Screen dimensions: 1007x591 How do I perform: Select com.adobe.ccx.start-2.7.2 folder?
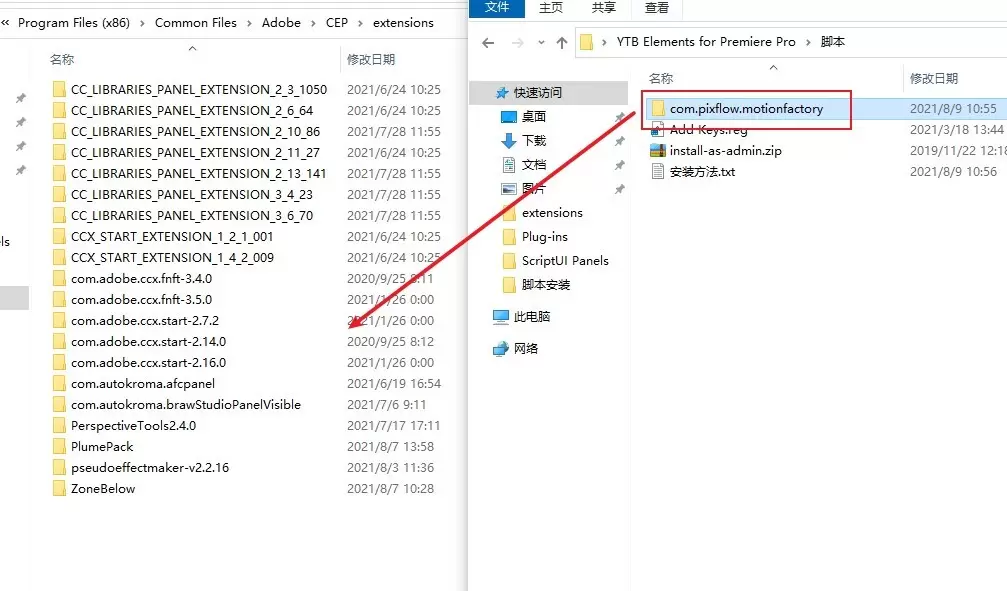coord(136,321)
